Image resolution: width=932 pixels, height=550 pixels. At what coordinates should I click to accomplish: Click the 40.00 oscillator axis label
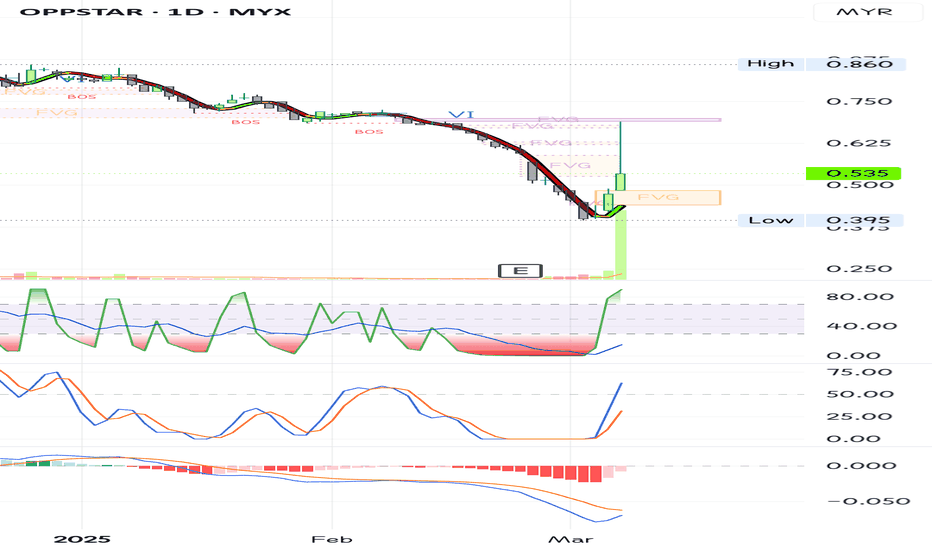coord(862,326)
